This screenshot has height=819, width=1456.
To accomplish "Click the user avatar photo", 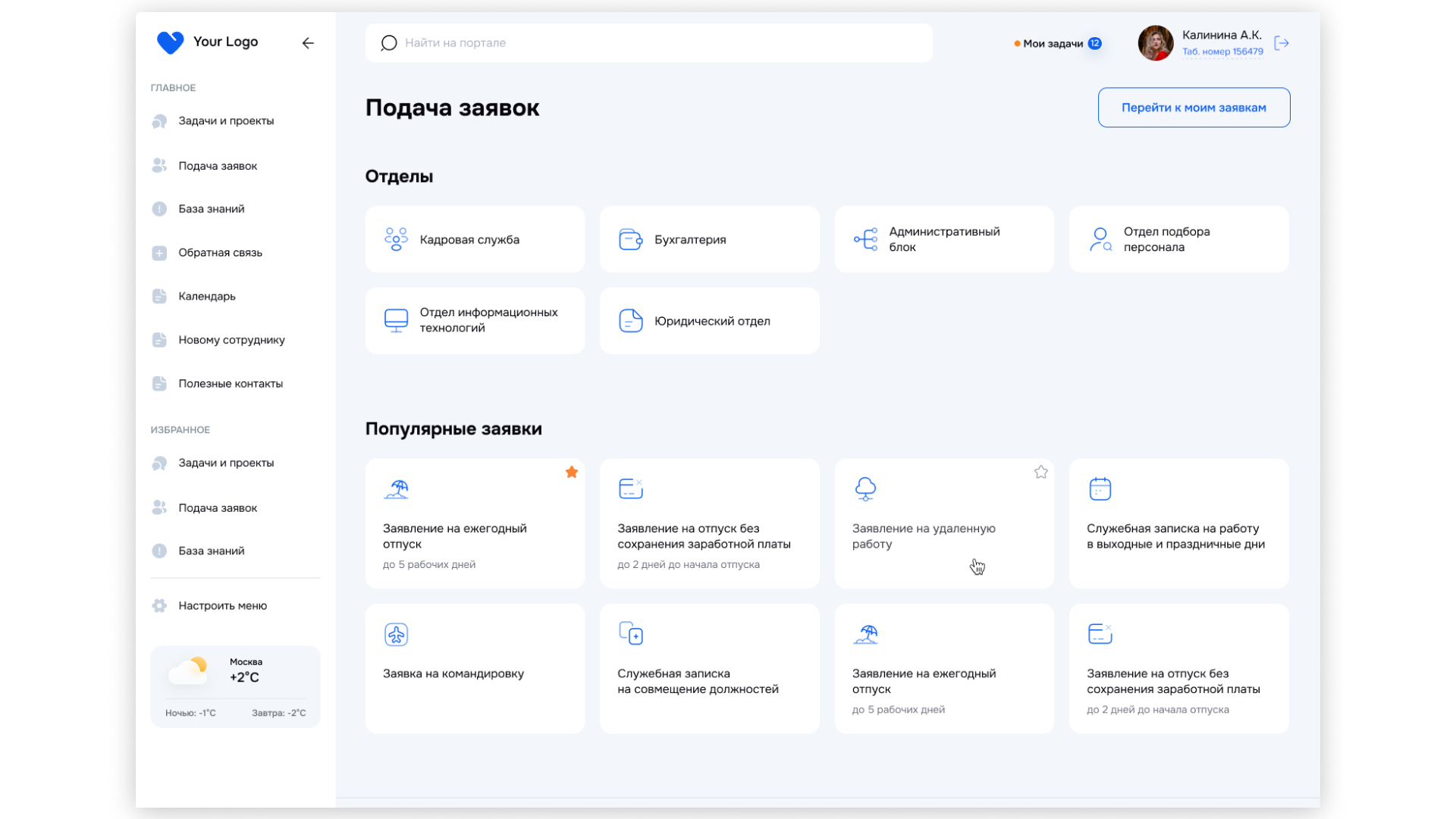I will click(x=1155, y=43).
